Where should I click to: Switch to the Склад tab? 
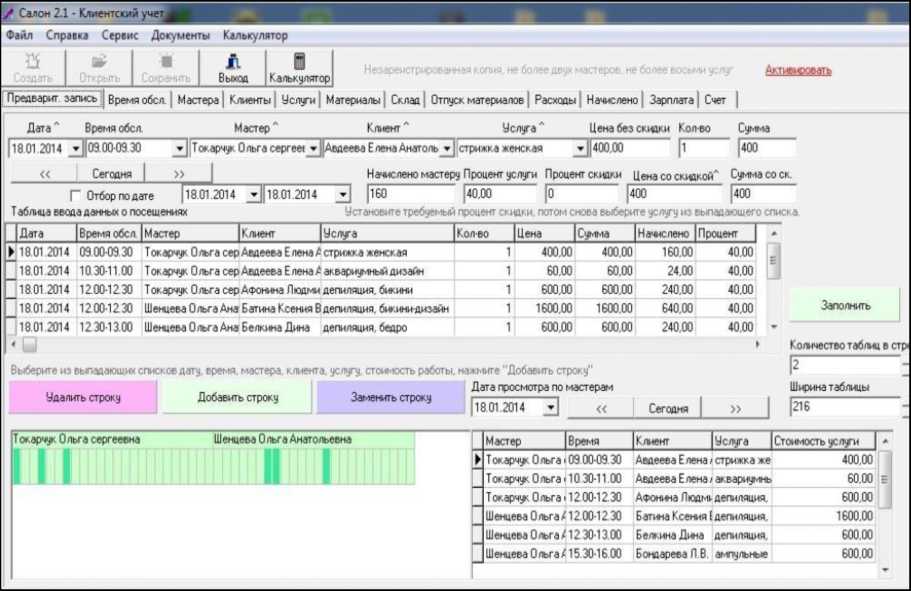click(405, 100)
